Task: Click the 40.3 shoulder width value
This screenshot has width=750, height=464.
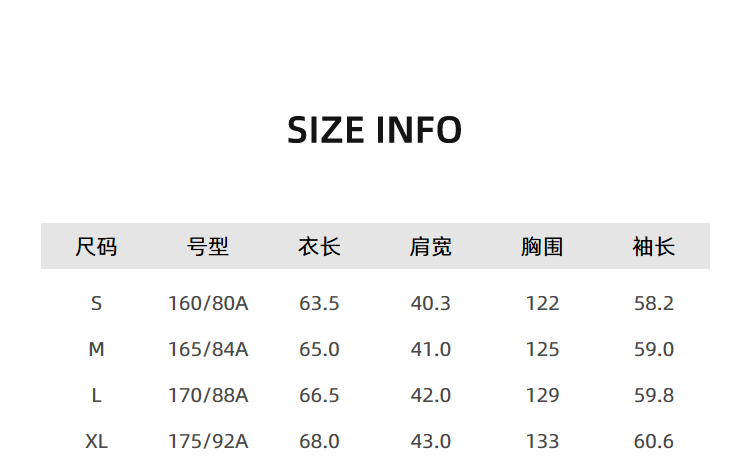Action: pyautogui.click(x=431, y=303)
